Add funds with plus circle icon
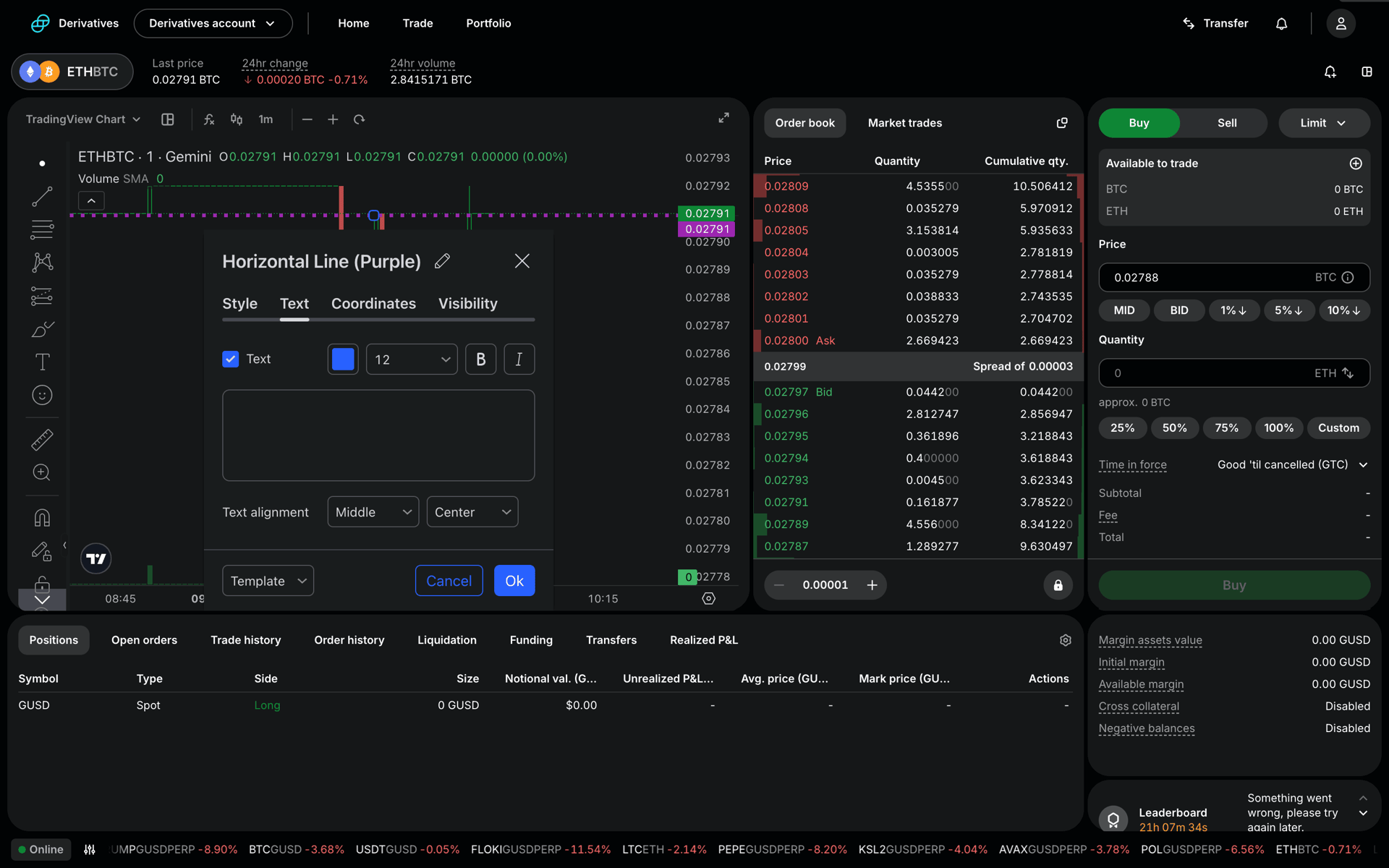Viewport: 1389px width, 868px height. pyautogui.click(x=1356, y=163)
